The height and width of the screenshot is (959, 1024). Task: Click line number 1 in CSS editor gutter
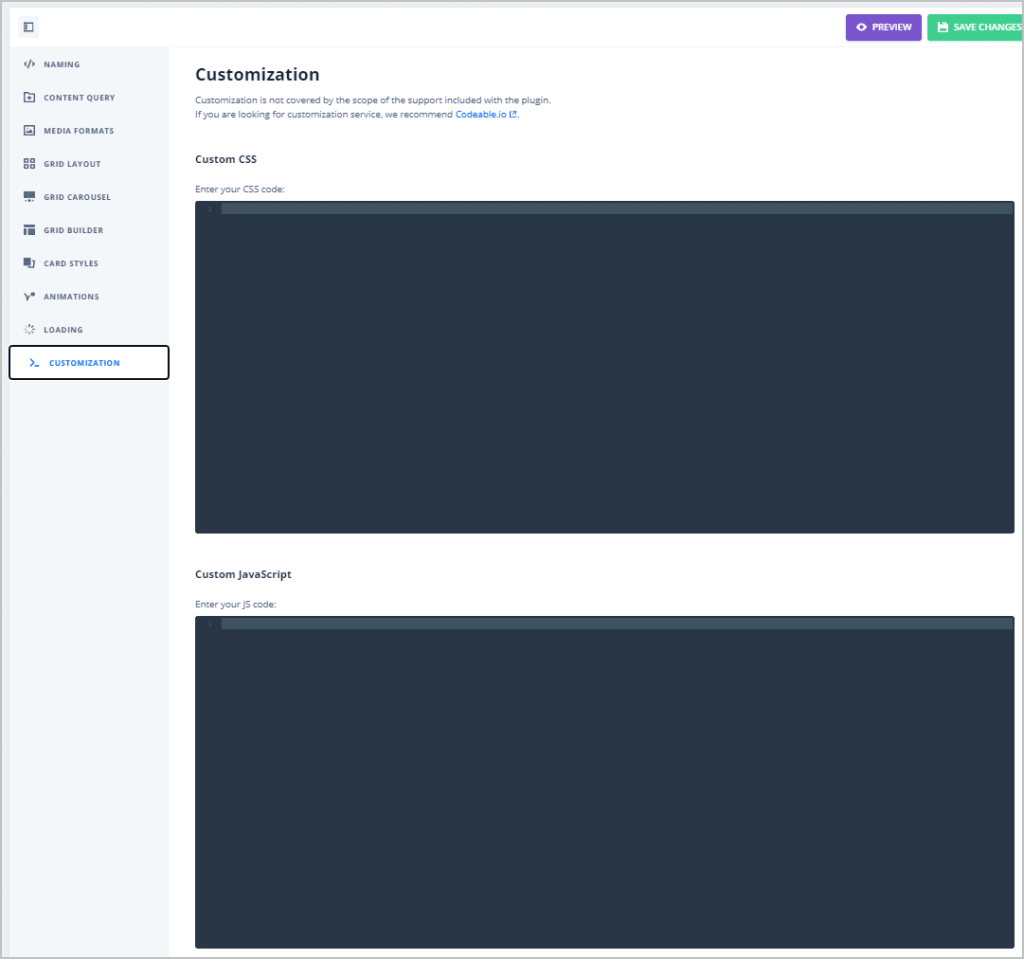[x=209, y=208]
